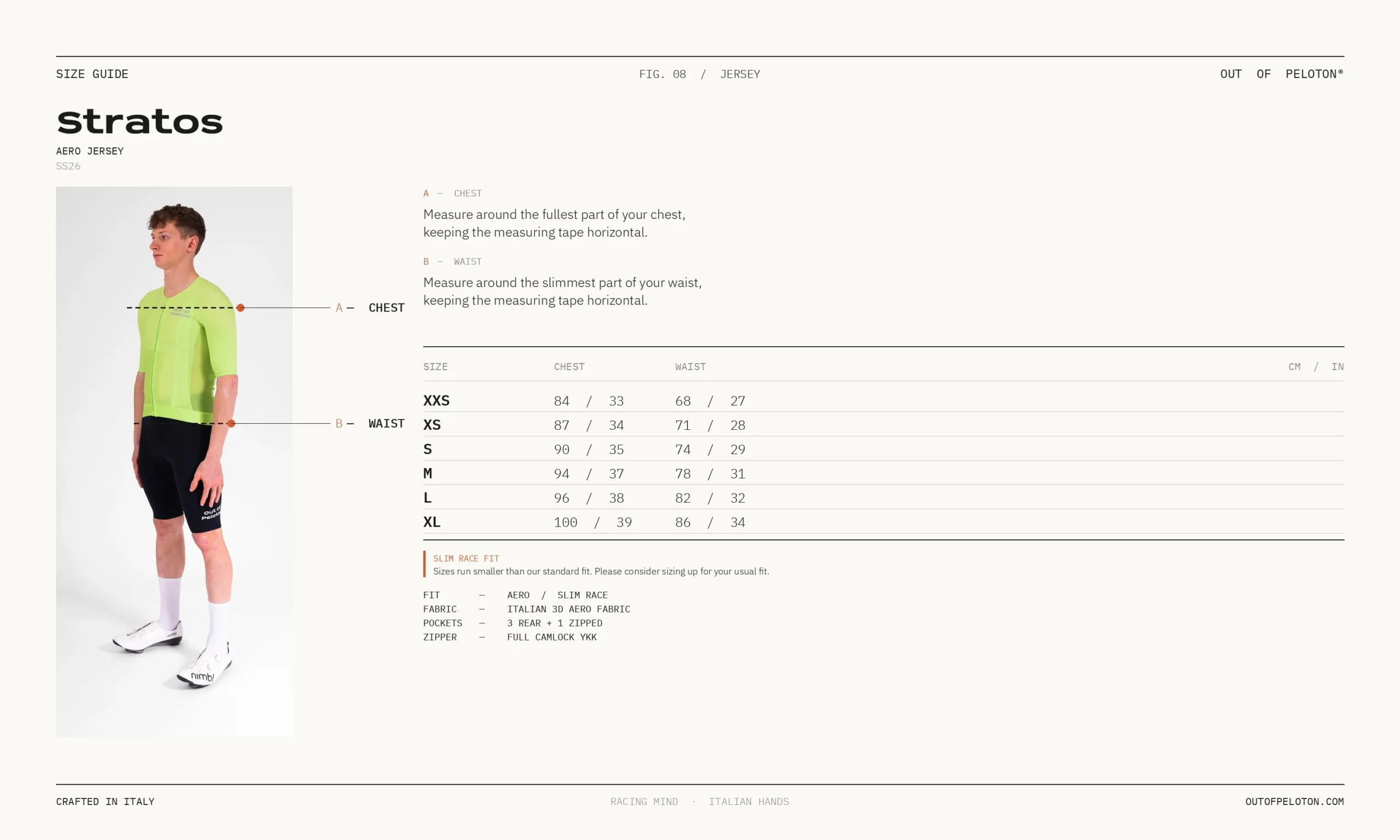
Task: Click the cyclist model photo
Action: (x=174, y=462)
